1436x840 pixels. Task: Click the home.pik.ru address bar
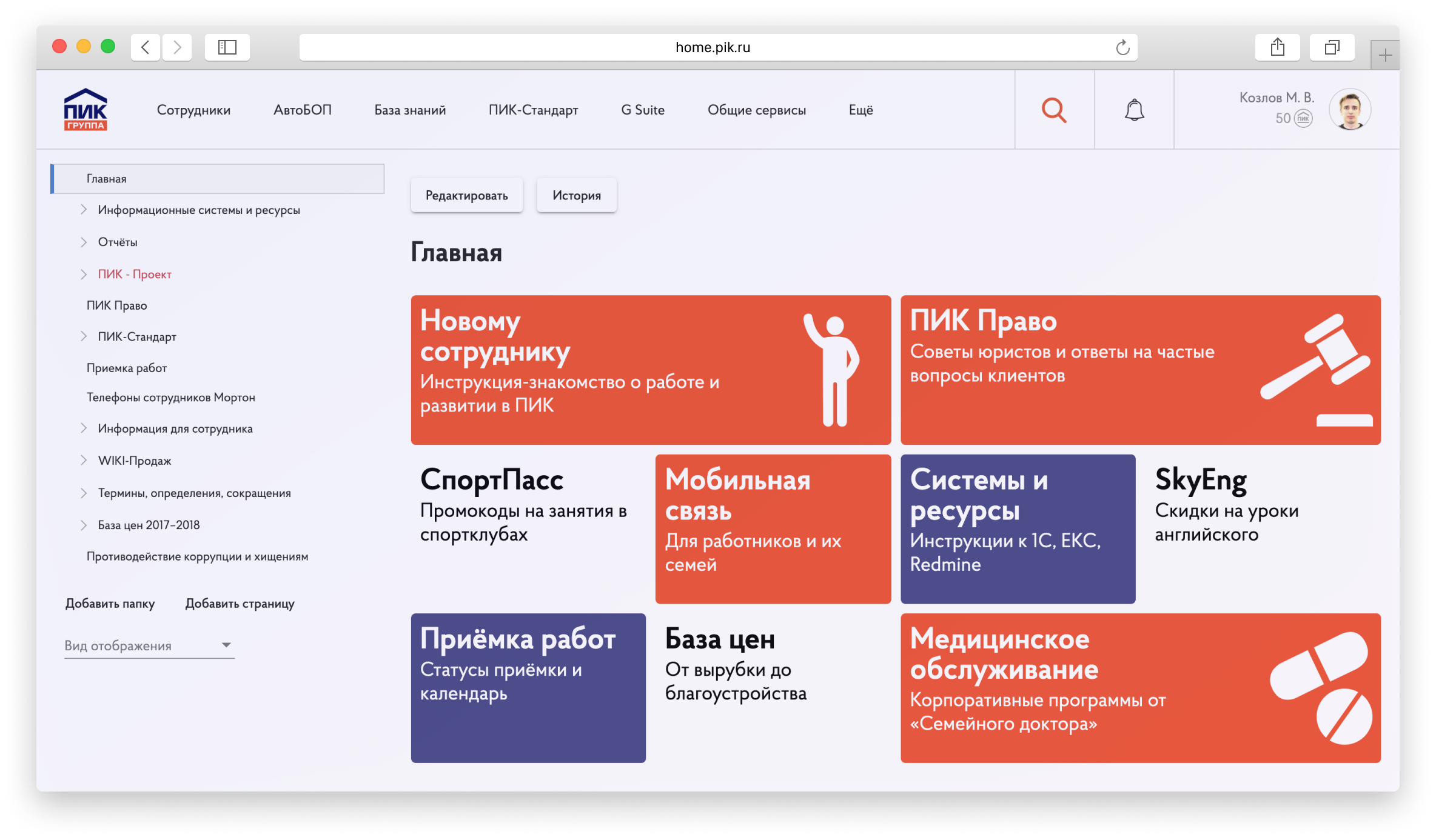[719, 47]
